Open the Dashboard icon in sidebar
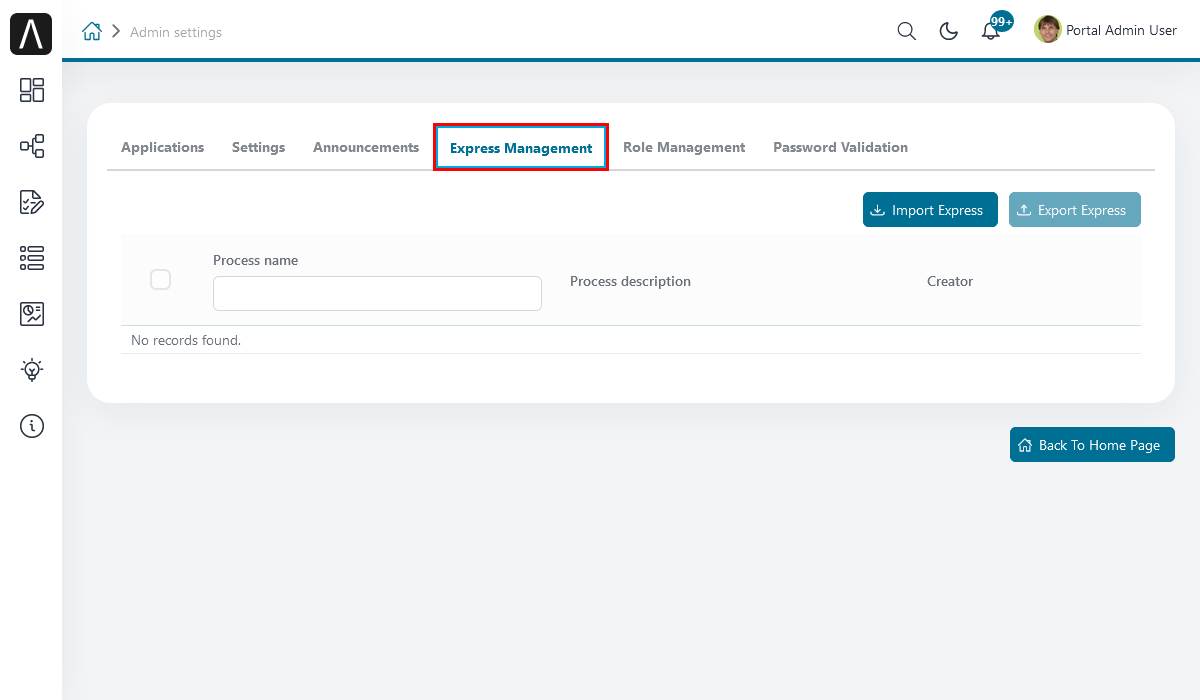 coord(32,90)
